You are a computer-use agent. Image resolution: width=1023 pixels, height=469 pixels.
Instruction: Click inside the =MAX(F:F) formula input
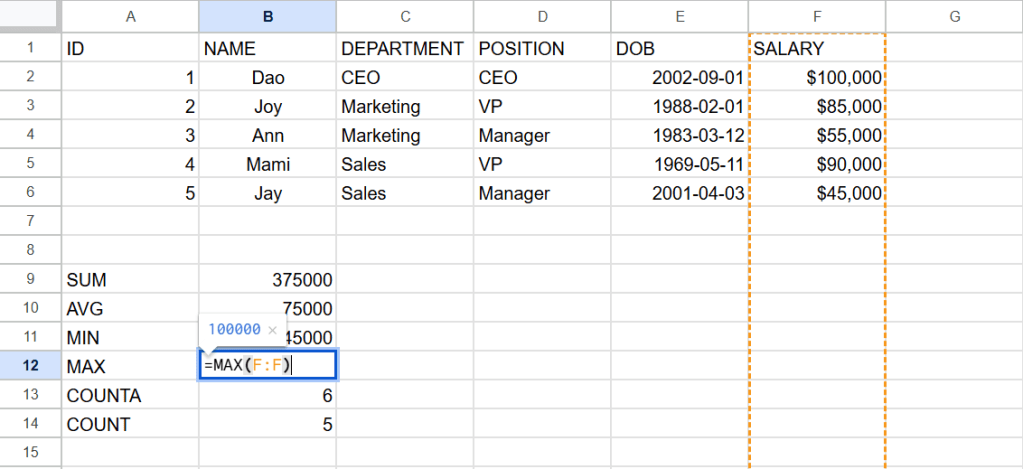pos(267,366)
